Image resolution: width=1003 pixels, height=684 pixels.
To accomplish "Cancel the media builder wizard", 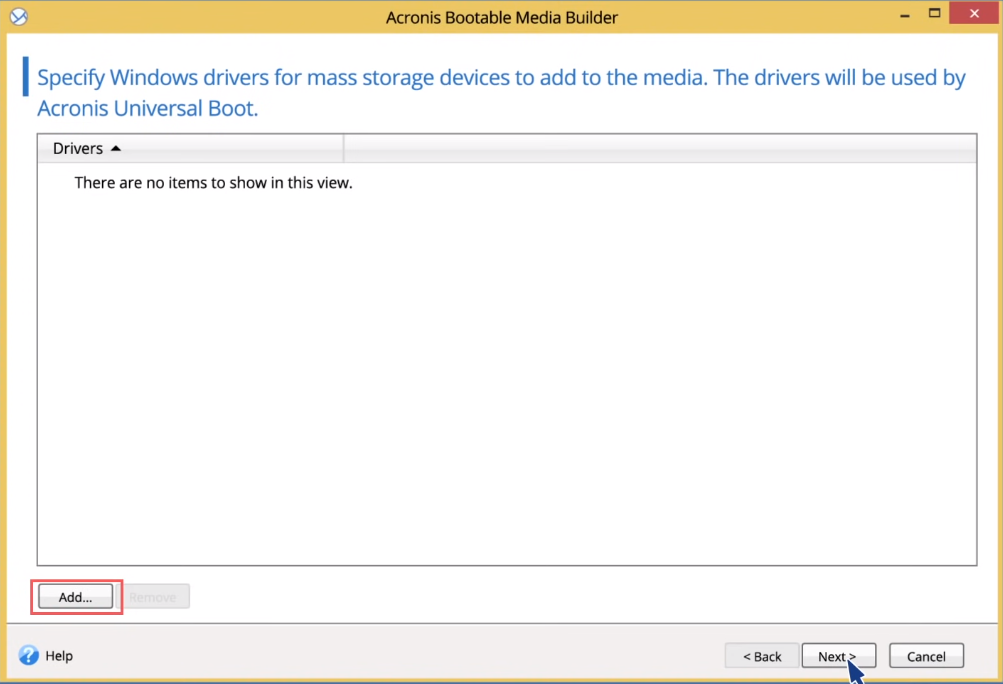I will (x=926, y=656).
